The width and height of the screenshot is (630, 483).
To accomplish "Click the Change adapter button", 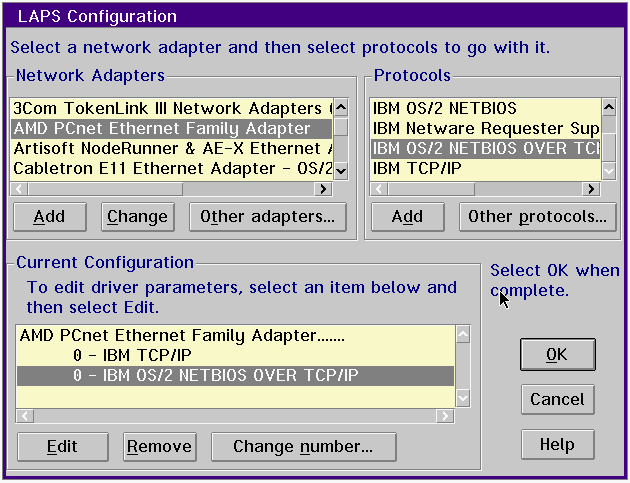I will [x=137, y=217].
